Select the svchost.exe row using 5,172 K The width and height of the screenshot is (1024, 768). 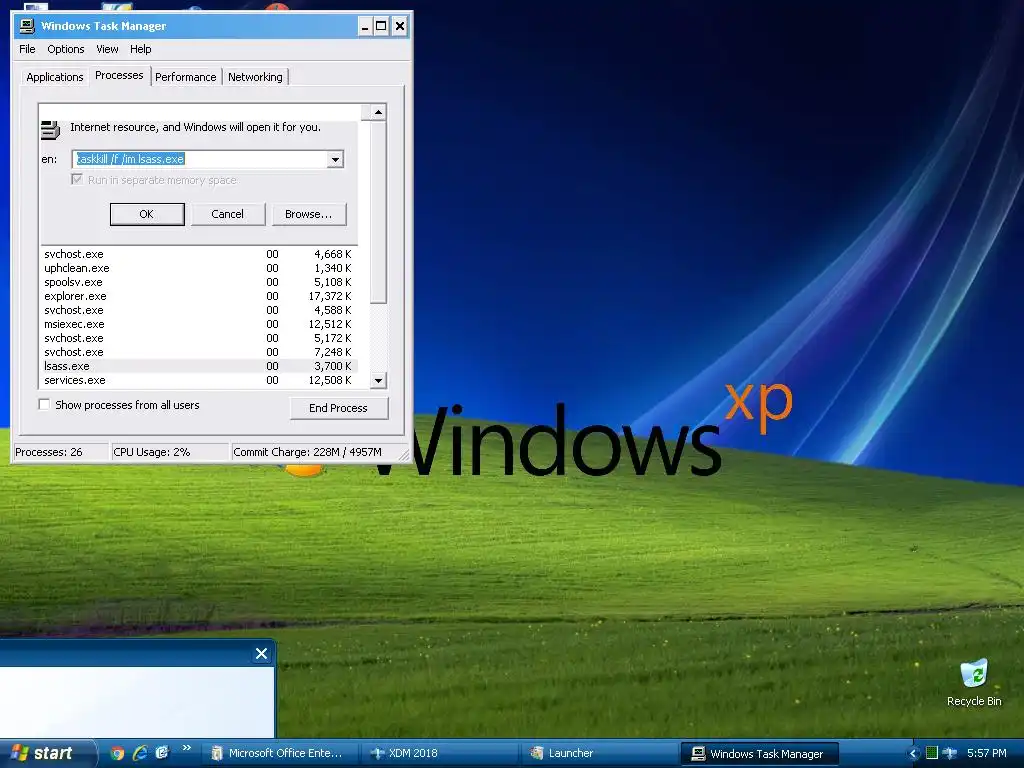(x=199, y=338)
